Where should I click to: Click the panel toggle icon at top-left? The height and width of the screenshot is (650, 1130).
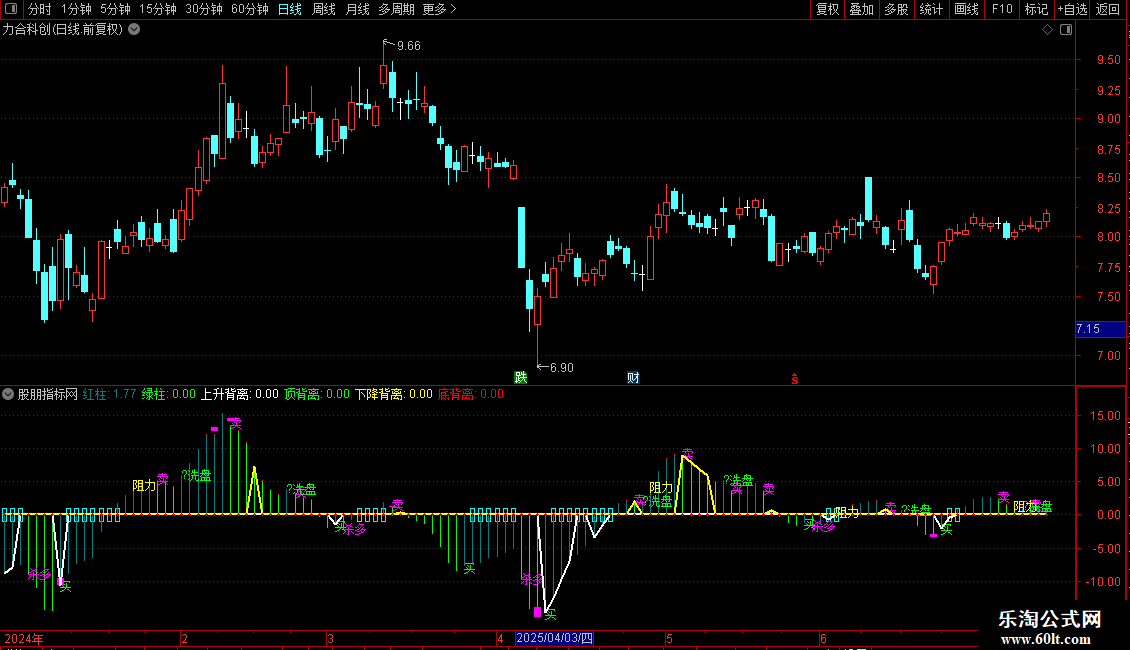tap(11, 9)
